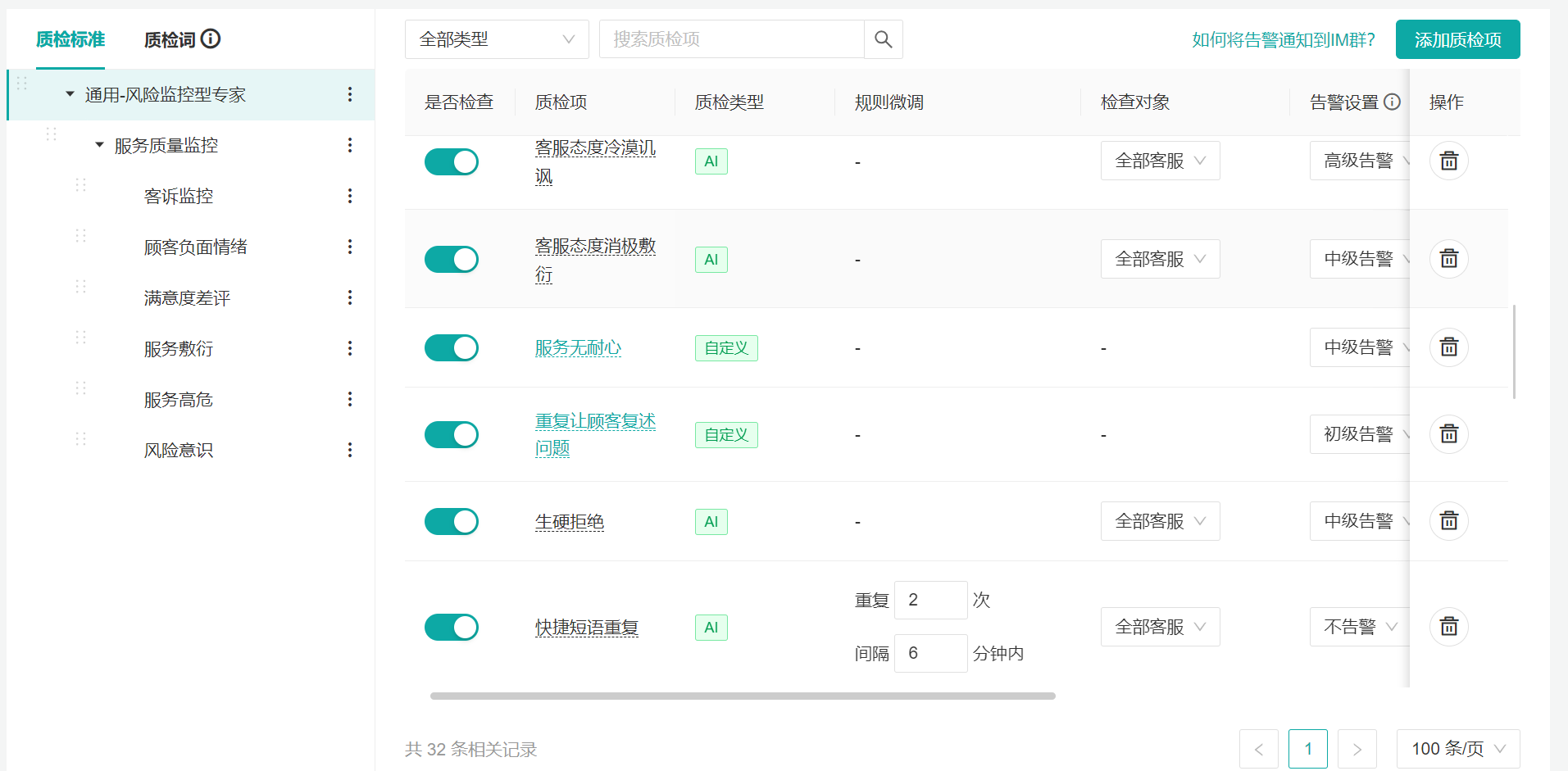Open more menu for 风险意识
Screen dimensions: 1568x771
pyautogui.click(x=350, y=450)
